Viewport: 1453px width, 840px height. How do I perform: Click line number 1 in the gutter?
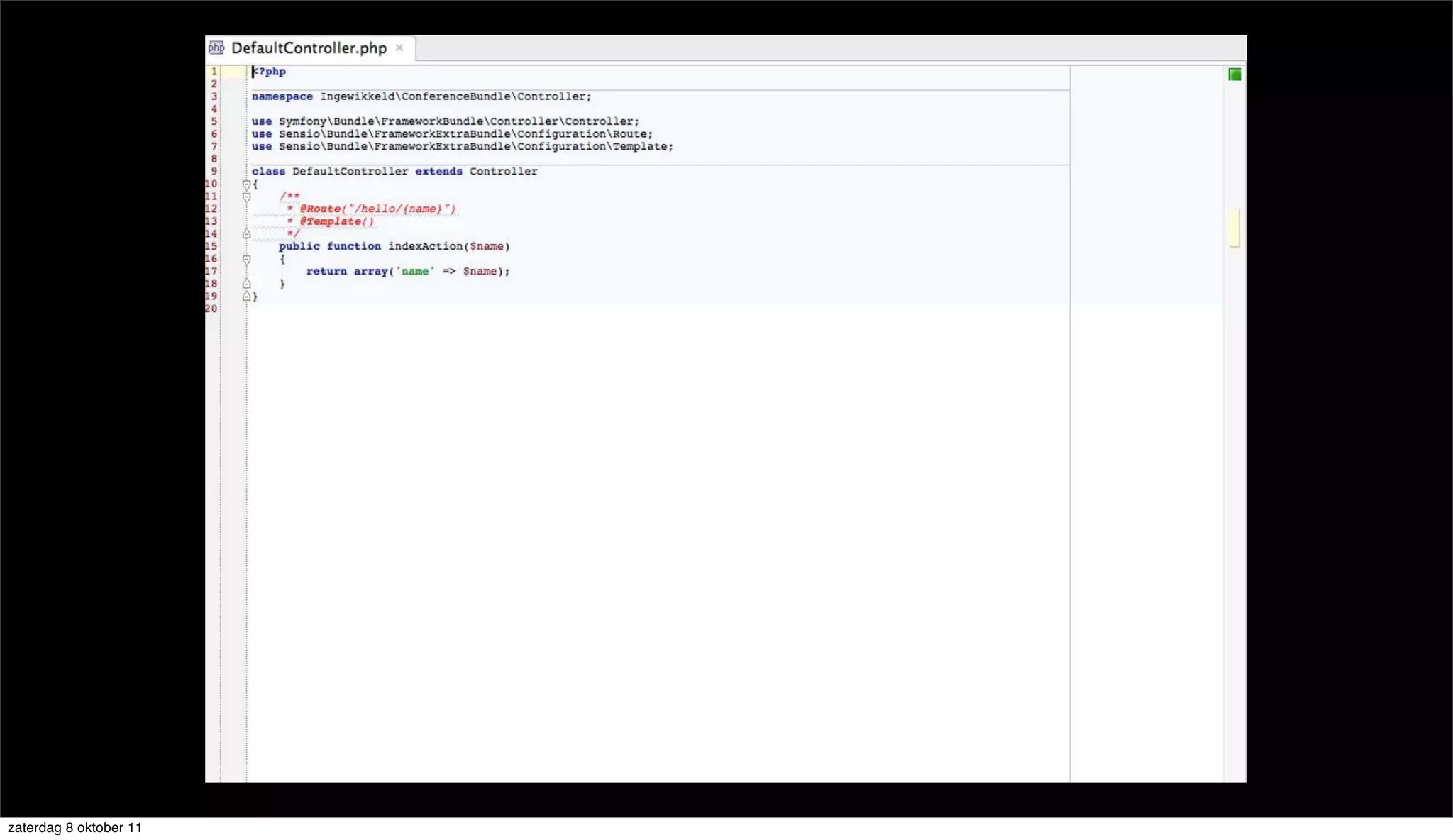coord(214,72)
